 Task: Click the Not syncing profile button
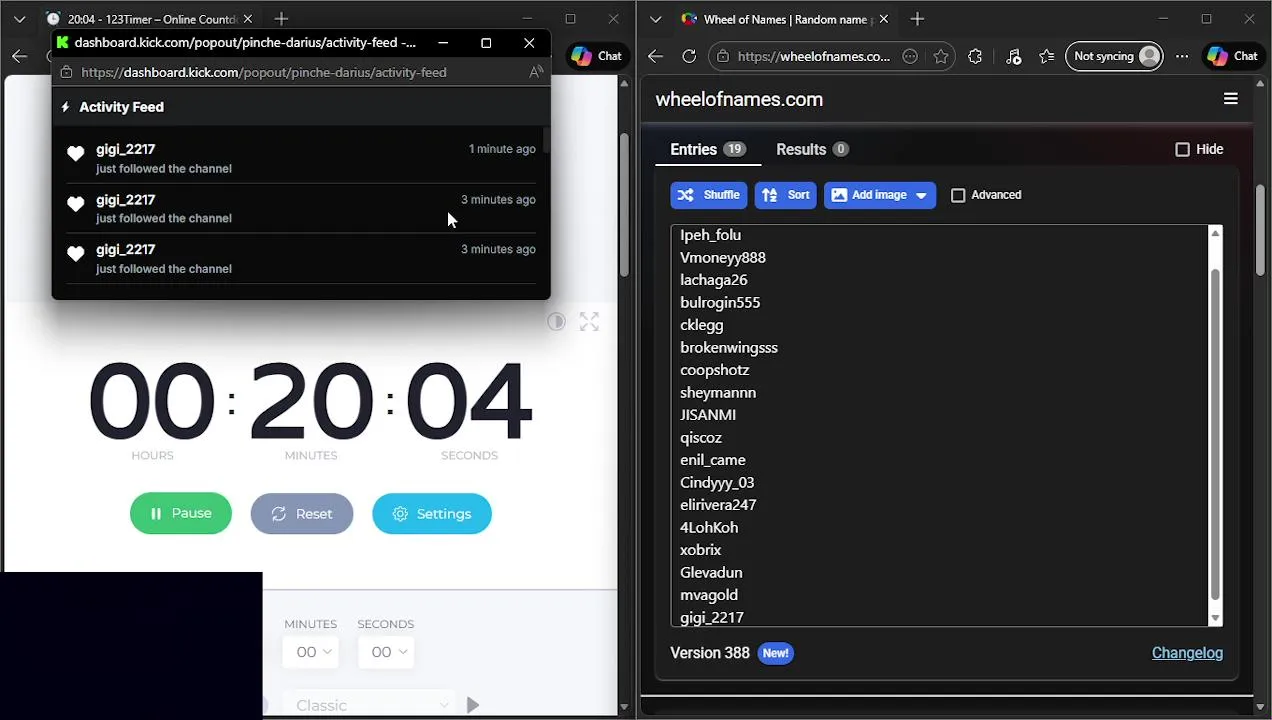[x=1114, y=56]
